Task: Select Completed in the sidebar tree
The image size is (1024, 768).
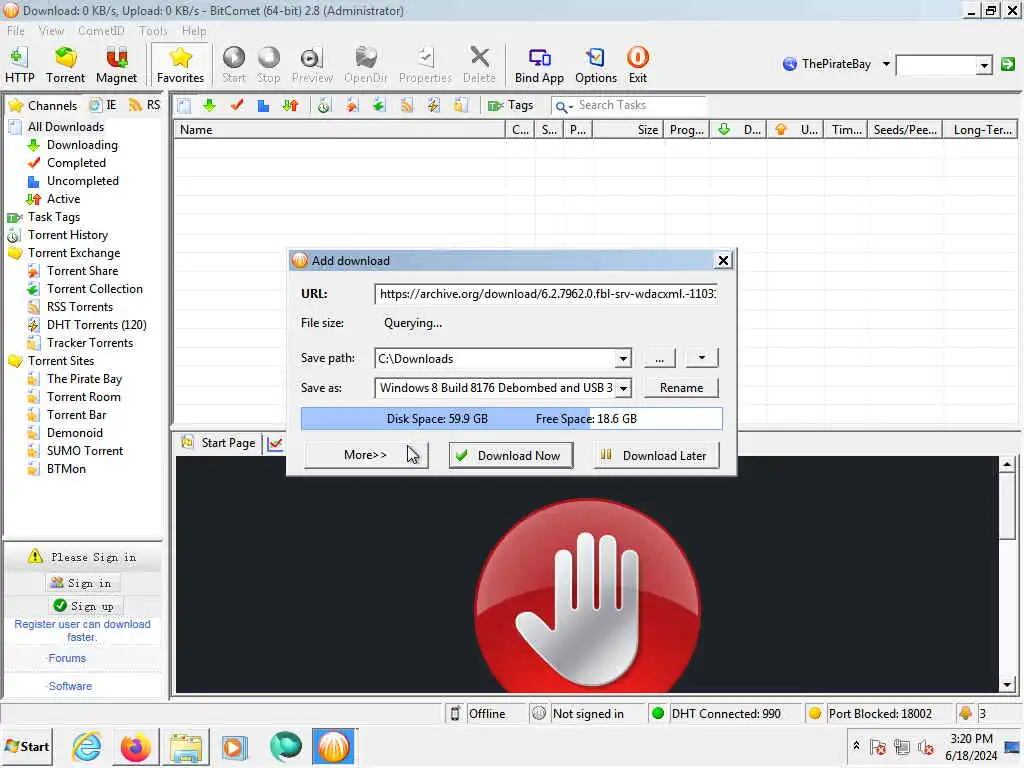Action: coord(76,163)
